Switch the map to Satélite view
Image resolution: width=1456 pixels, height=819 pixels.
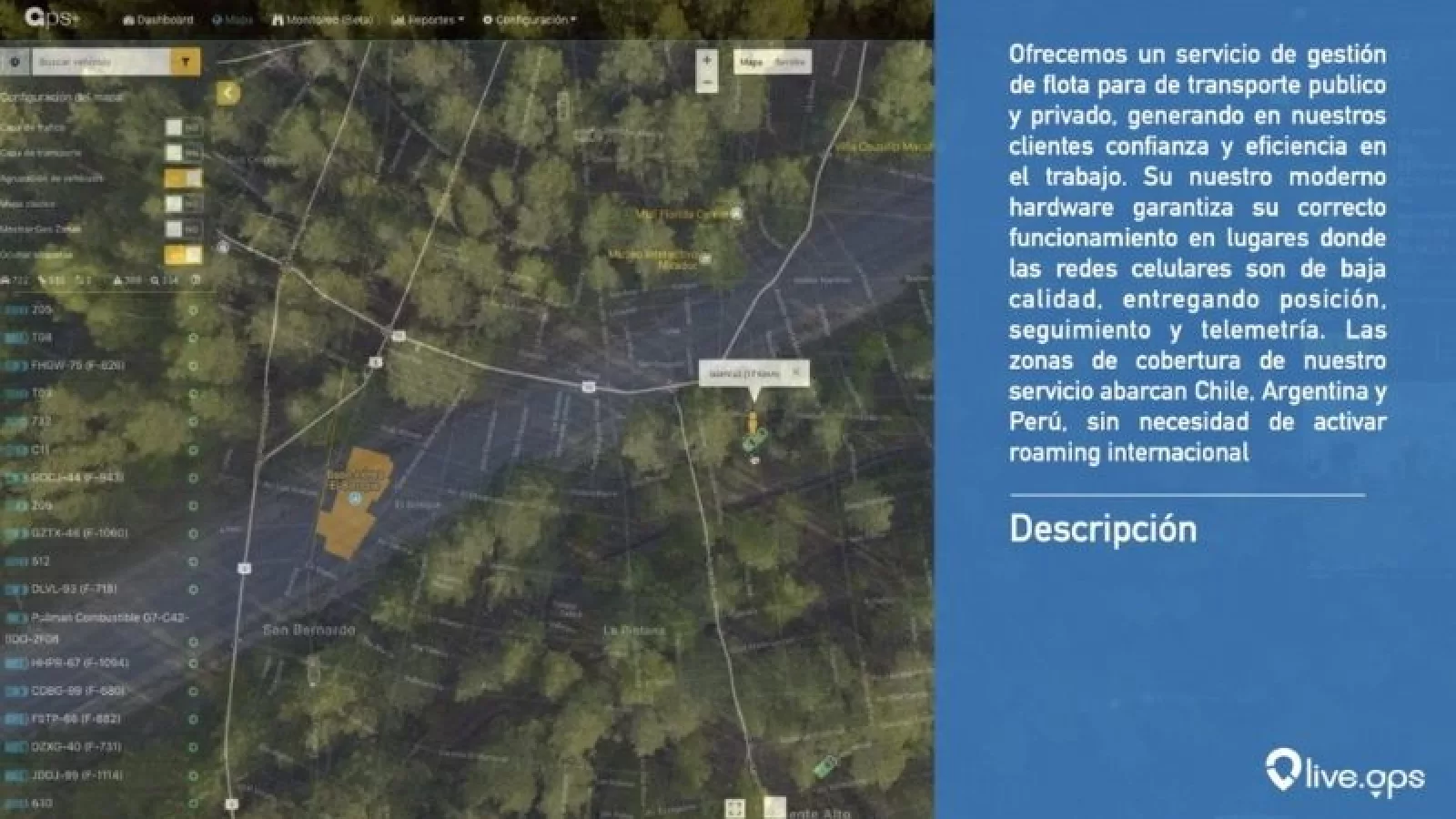coord(790,62)
